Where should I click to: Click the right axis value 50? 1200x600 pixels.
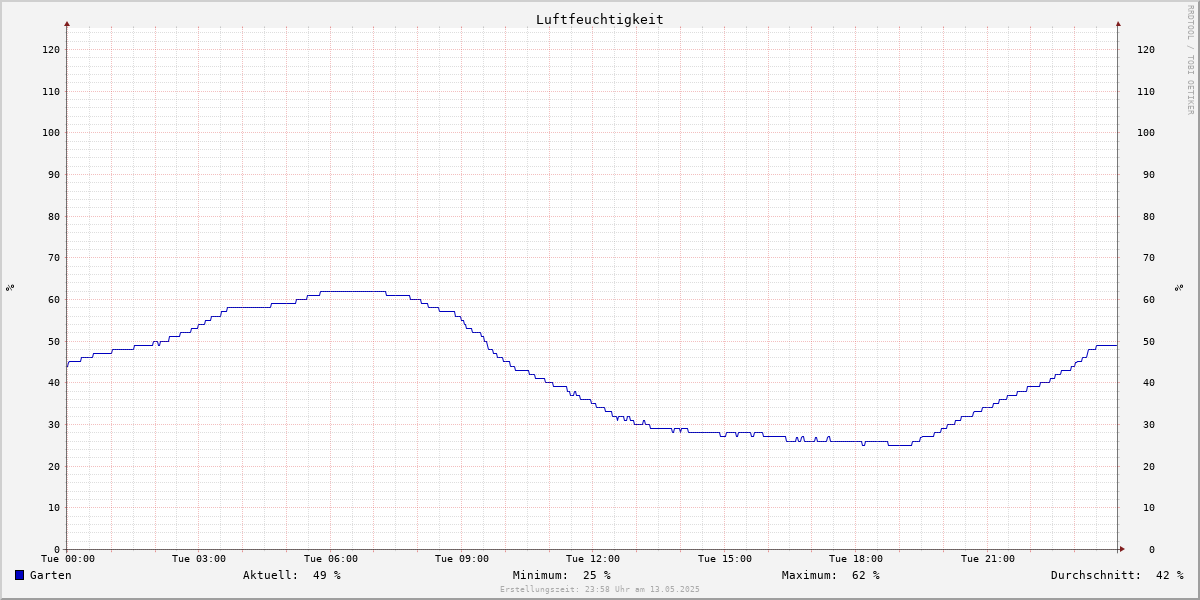[x=1149, y=341]
